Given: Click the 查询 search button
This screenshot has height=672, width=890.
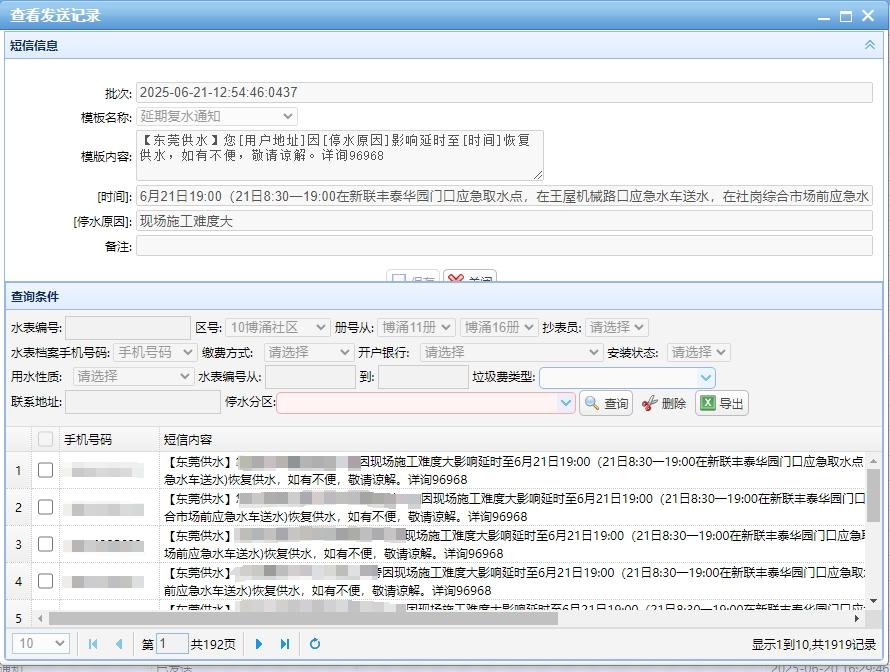Looking at the screenshot, I should tap(606, 403).
